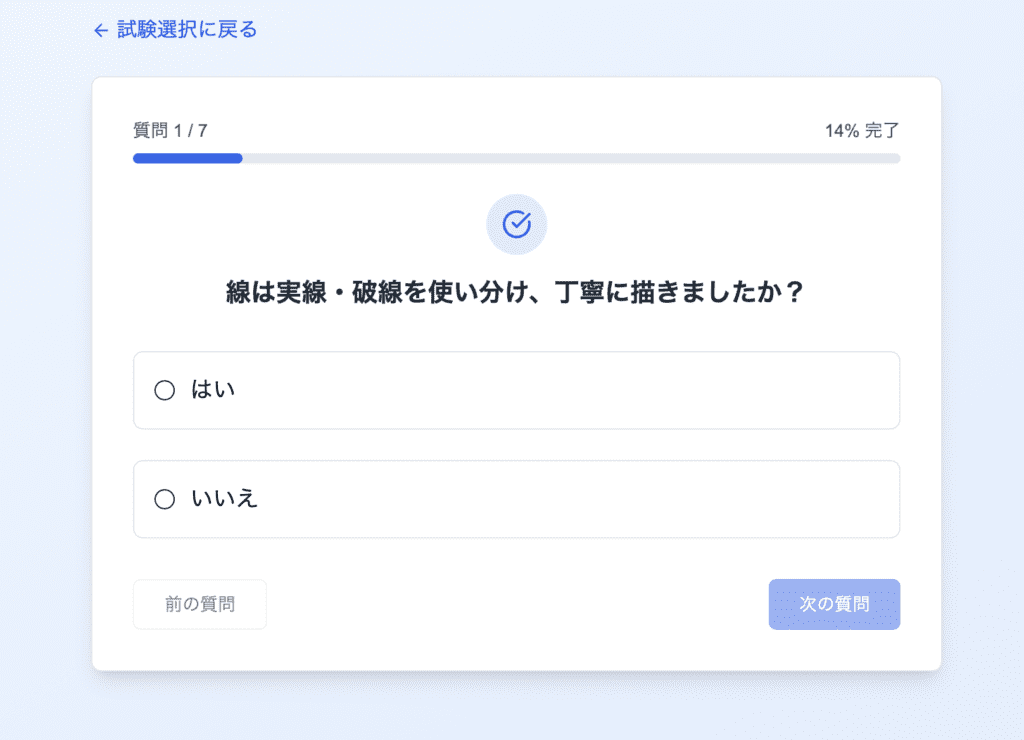Viewport: 1024px width, 740px height.
Task: Click the gray unfilled part of progress bar
Action: [x=570, y=158]
